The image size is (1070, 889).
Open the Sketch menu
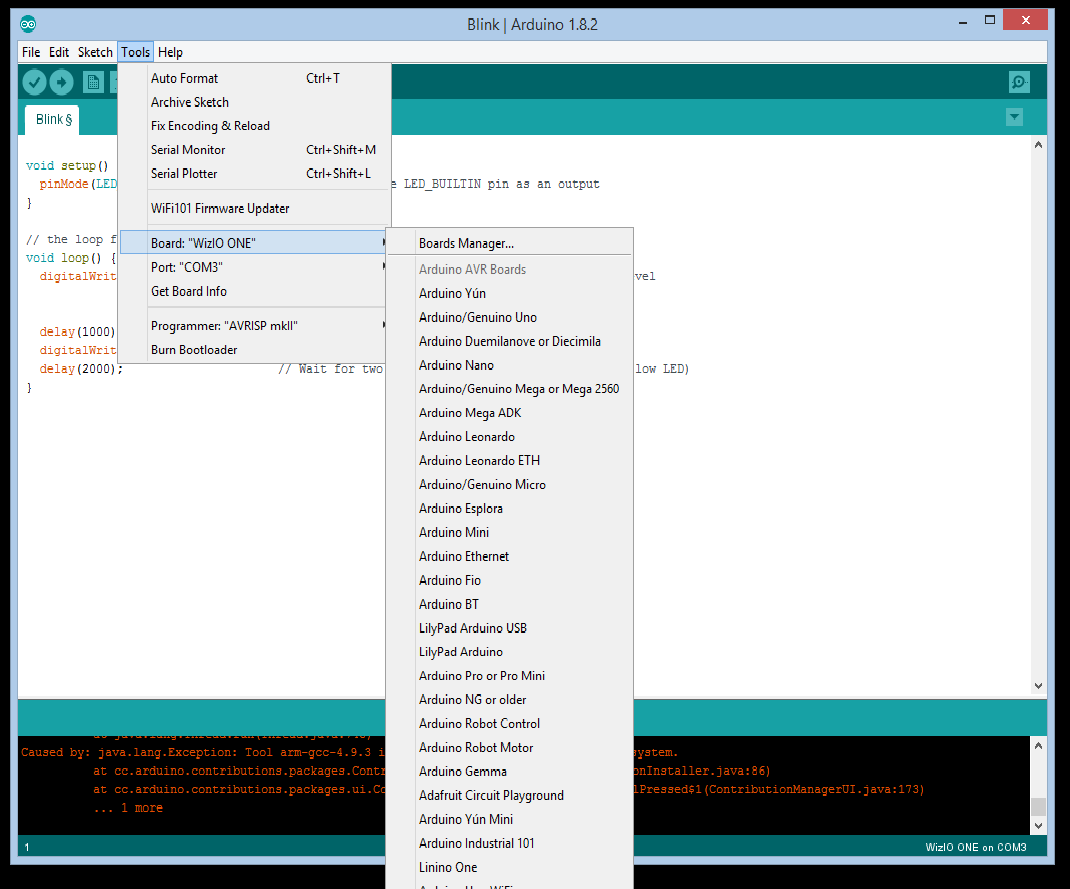coord(95,53)
